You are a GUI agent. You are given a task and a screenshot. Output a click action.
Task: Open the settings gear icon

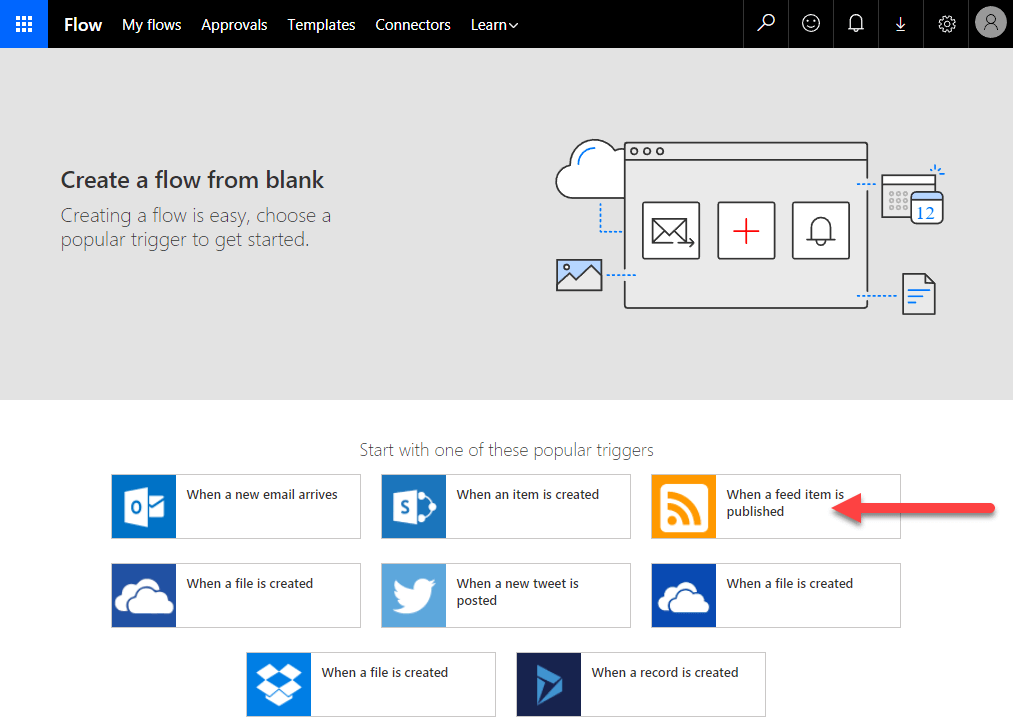tap(946, 24)
